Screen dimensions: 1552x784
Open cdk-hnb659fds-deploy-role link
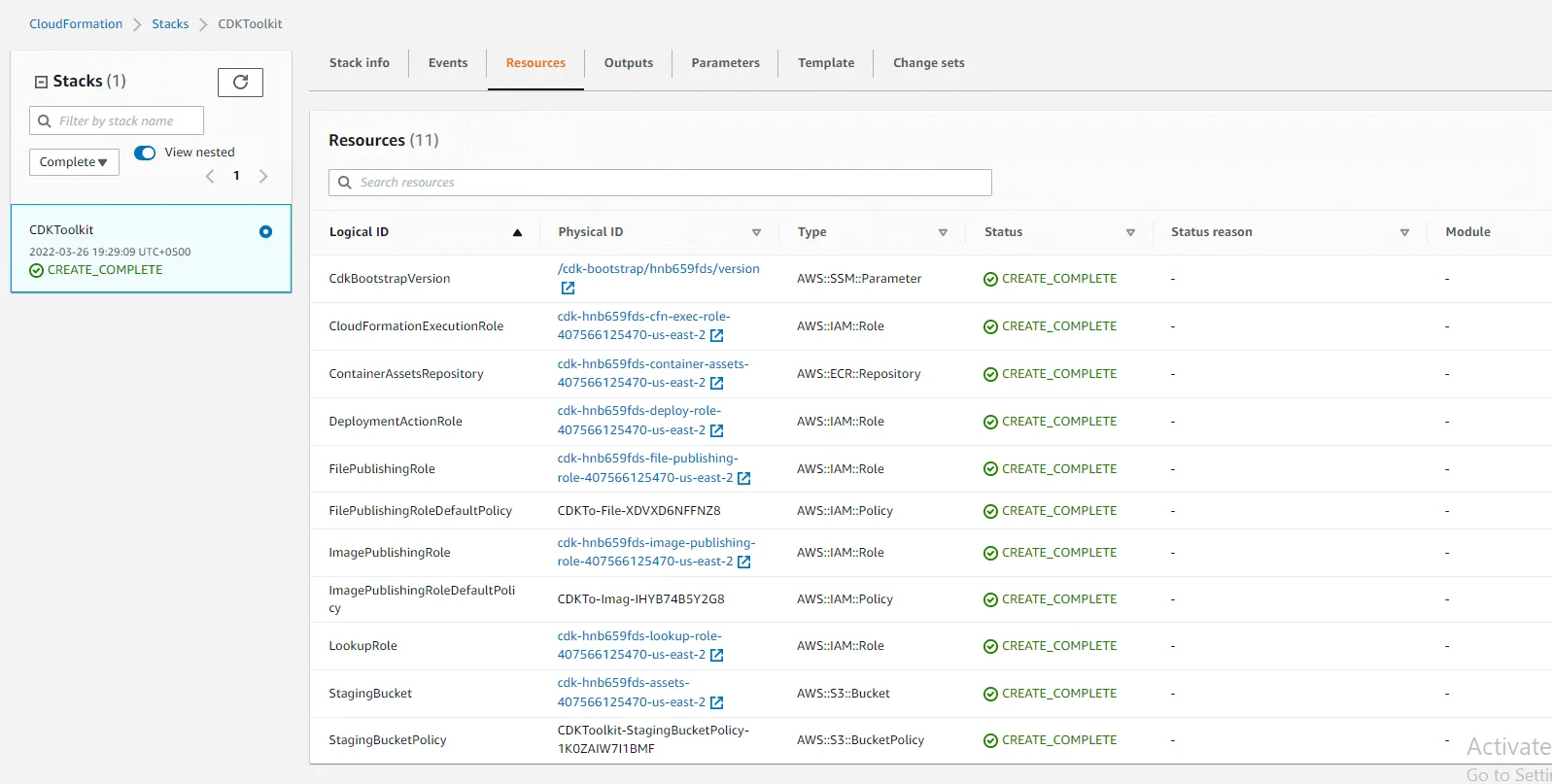[639, 421]
